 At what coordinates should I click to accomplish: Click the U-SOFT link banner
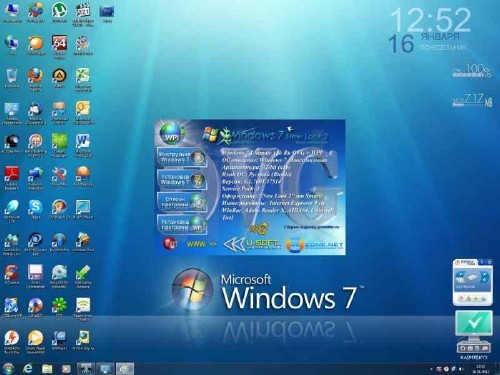tap(253, 245)
